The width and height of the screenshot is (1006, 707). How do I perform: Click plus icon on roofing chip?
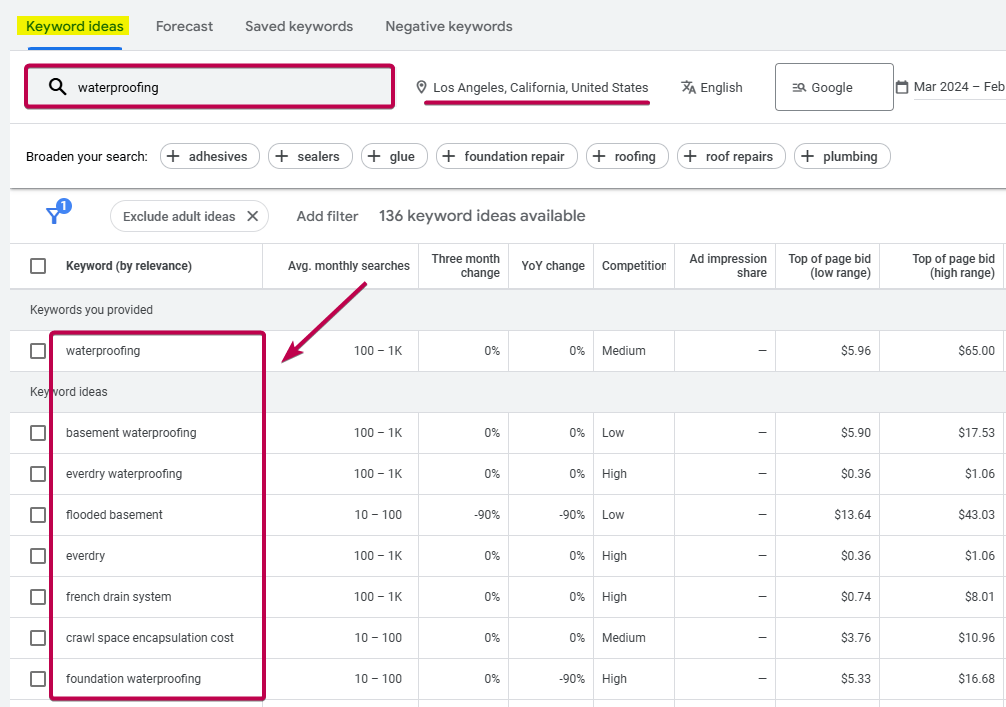point(599,156)
